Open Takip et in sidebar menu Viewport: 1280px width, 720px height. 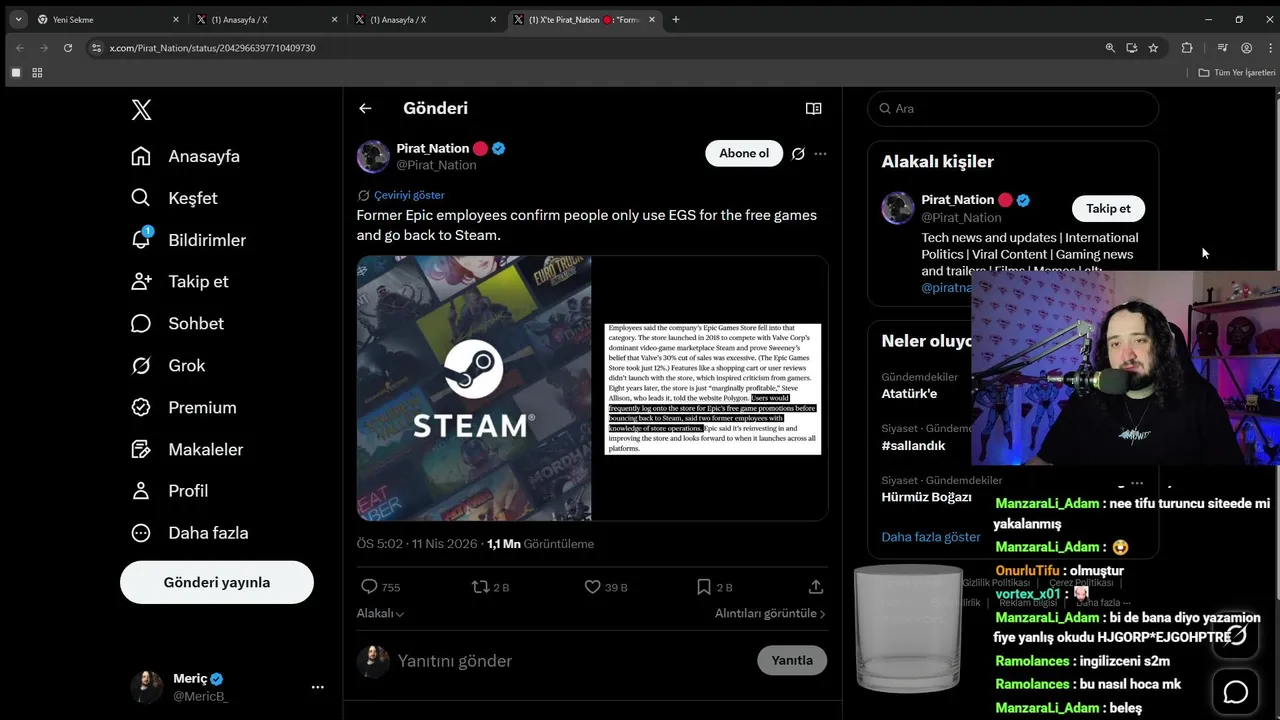coord(180,281)
